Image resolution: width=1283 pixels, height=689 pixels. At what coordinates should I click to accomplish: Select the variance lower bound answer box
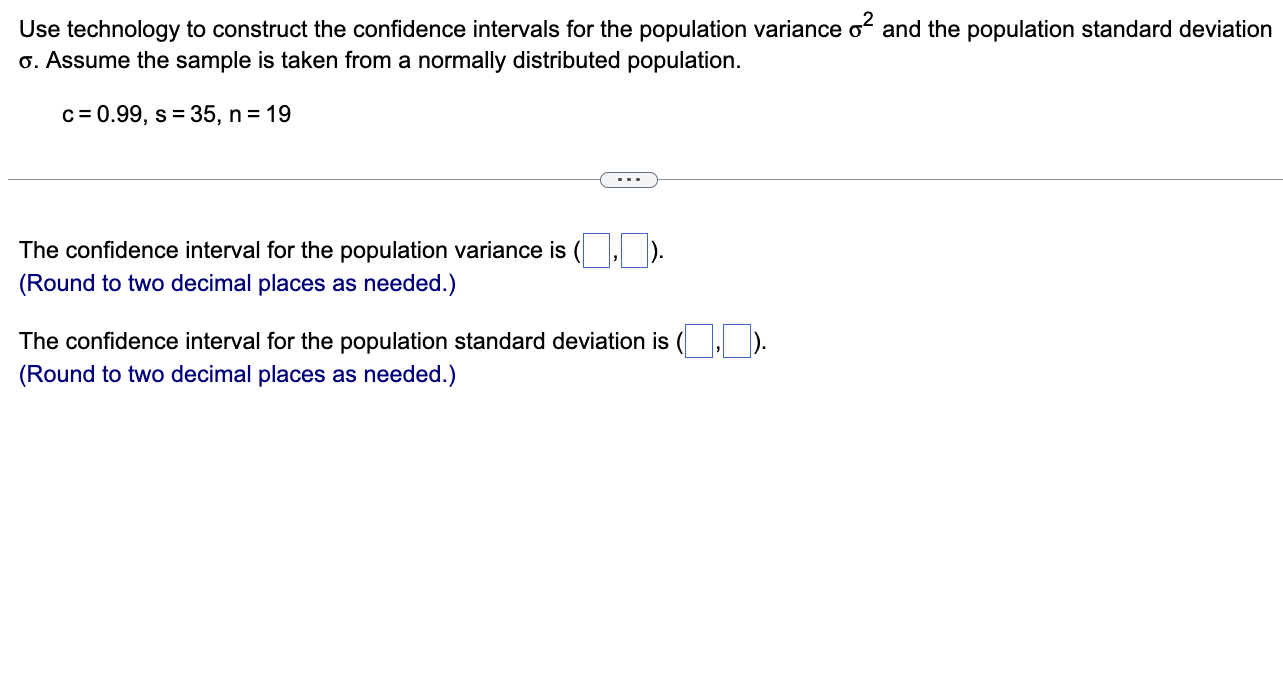pyautogui.click(x=596, y=251)
